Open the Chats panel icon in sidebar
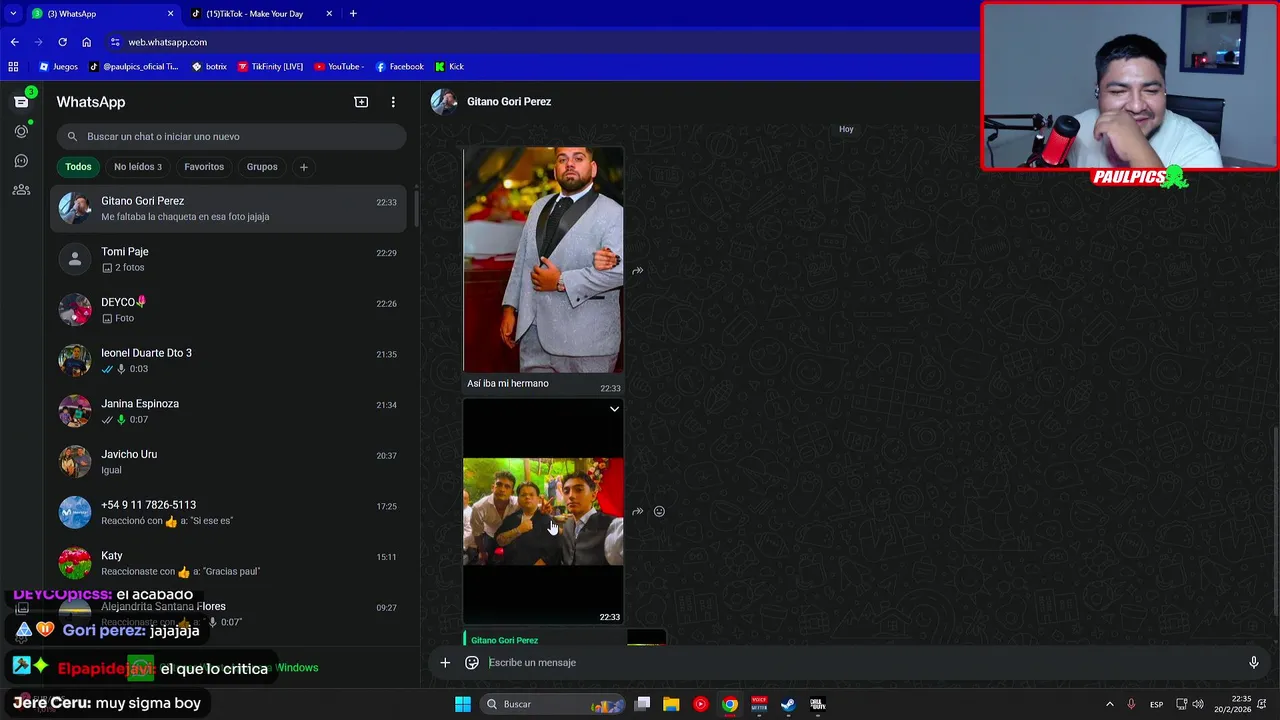This screenshot has height=720, width=1280. [x=21, y=102]
